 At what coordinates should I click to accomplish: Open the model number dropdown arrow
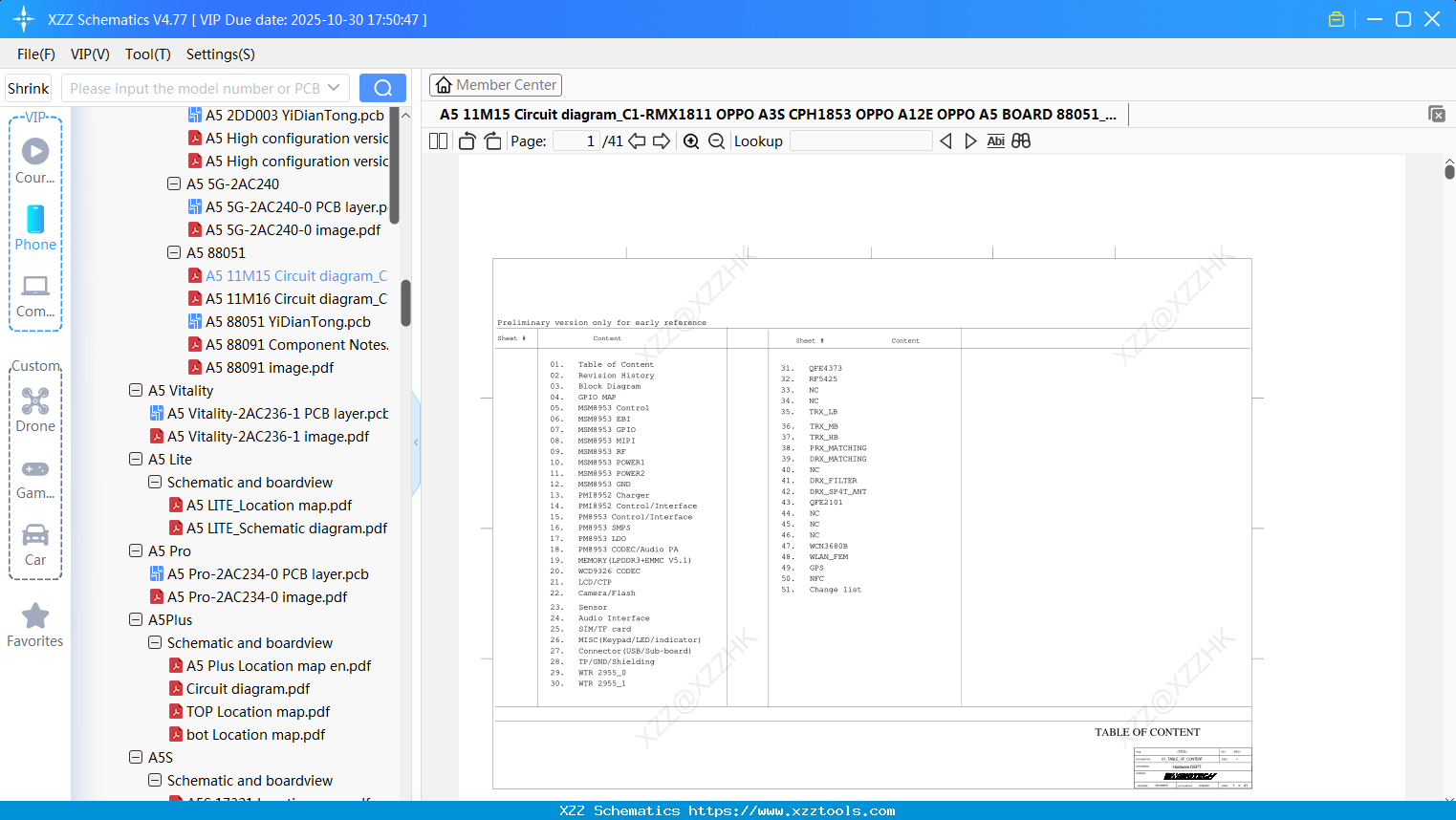(x=334, y=88)
